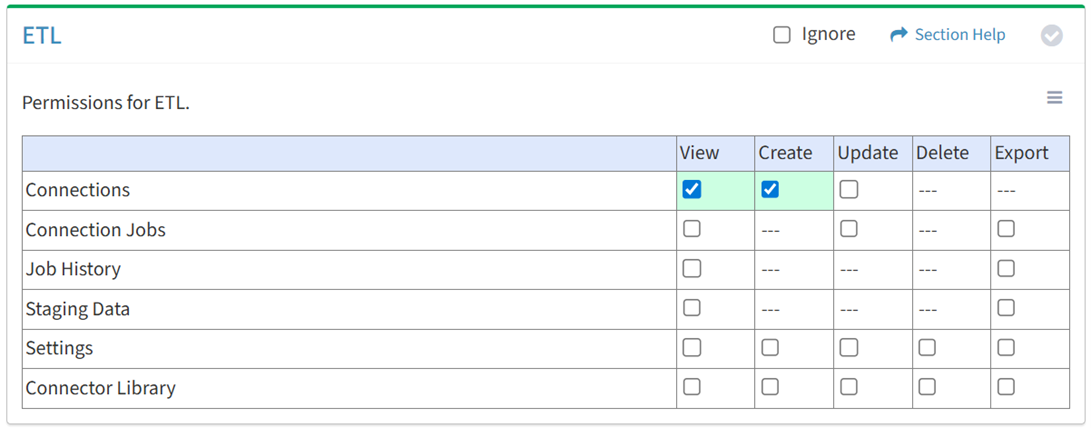Image resolution: width=1091 pixels, height=428 pixels.
Task: Enable Export permission for Connection Jobs
Action: point(1006,229)
